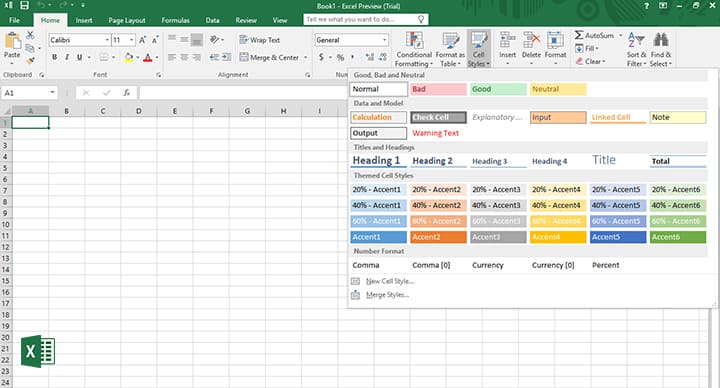720x388 pixels.
Task: Expand Merge & Center dropdown arrow
Action: coord(305,57)
